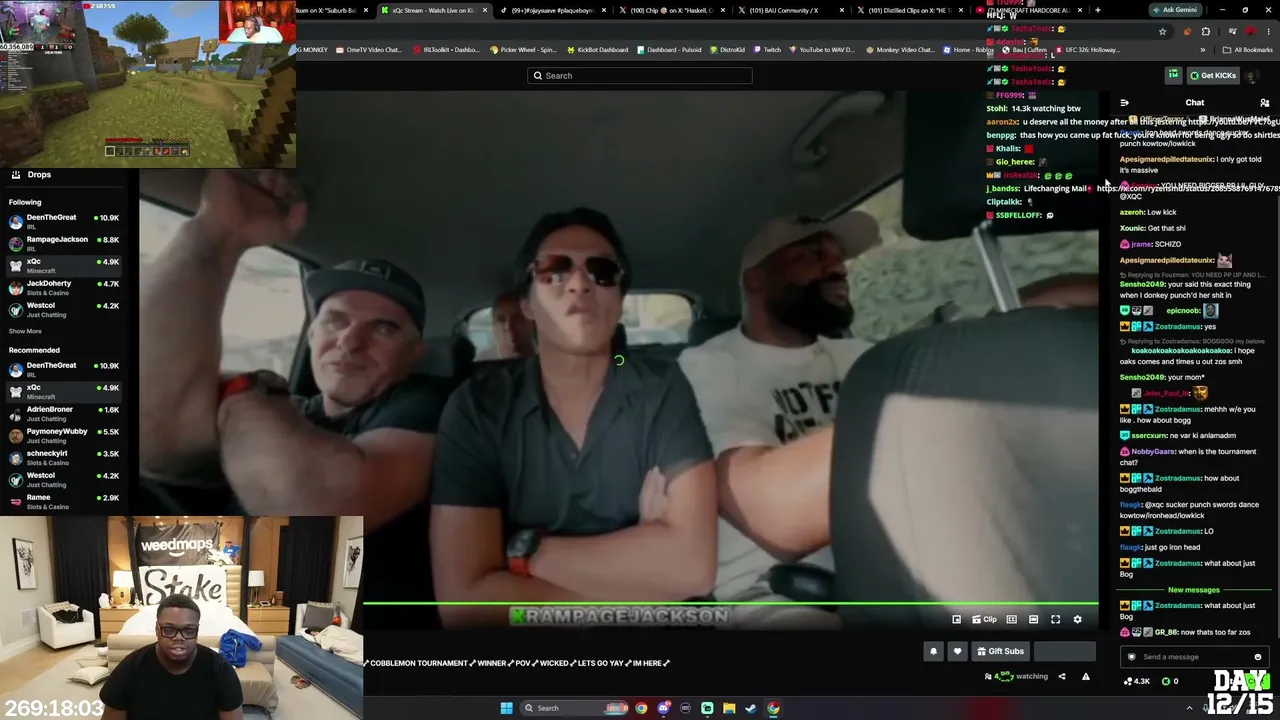Open the YouTube to WAV bookmark
Image resolution: width=1280 pixels, height=720 pixels.
(x=822, y=50)
